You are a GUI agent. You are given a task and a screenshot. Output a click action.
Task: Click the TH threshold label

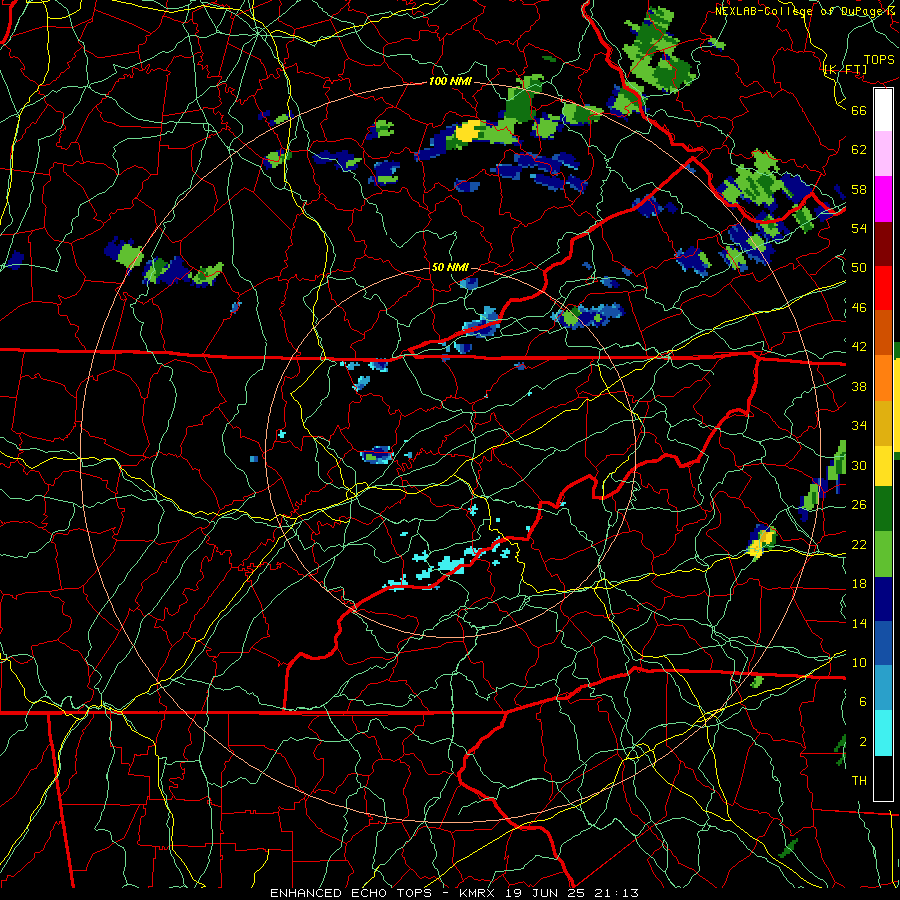click(x=859, y=781)
